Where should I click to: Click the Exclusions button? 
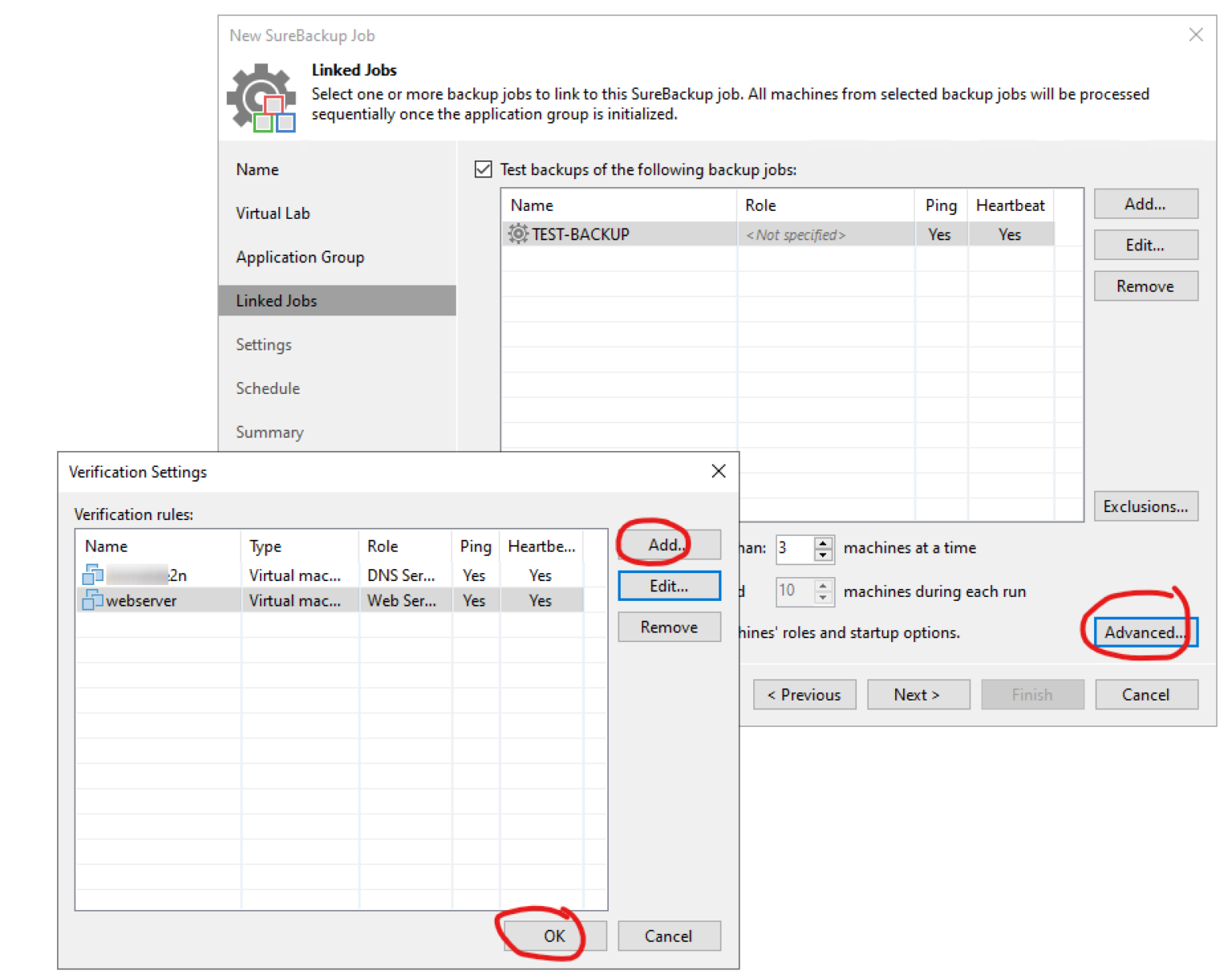click(x=1145, y=506)
